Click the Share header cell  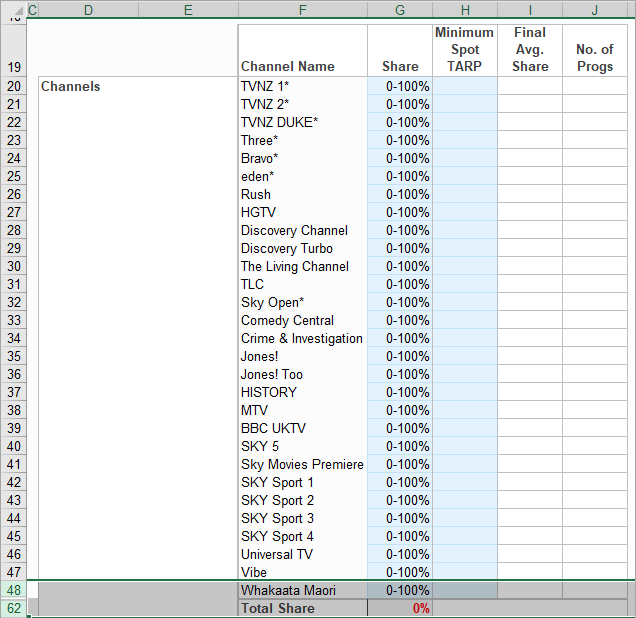tap(400, 50)
